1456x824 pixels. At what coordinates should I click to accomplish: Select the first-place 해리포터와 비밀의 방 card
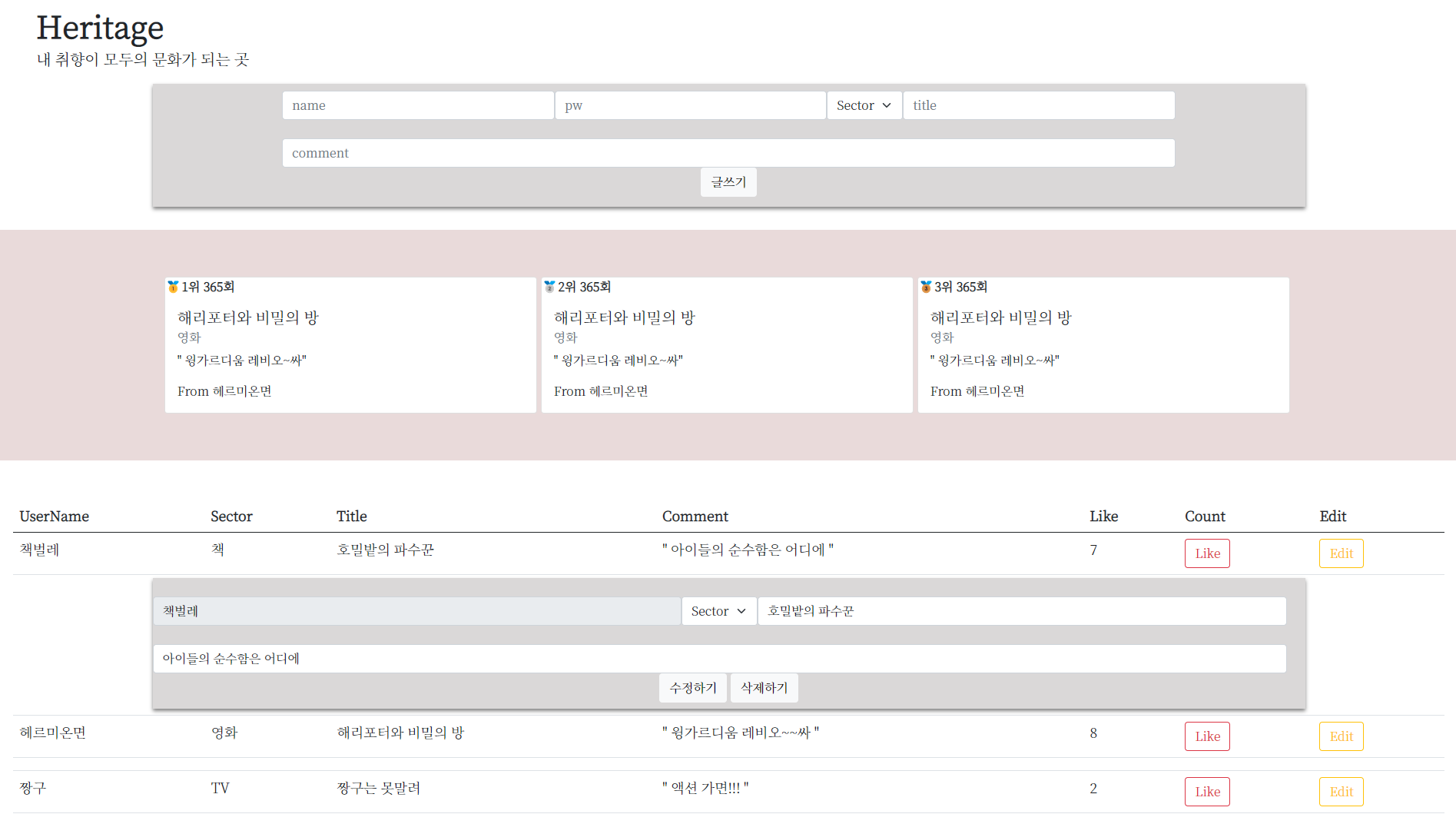point(350,344)
